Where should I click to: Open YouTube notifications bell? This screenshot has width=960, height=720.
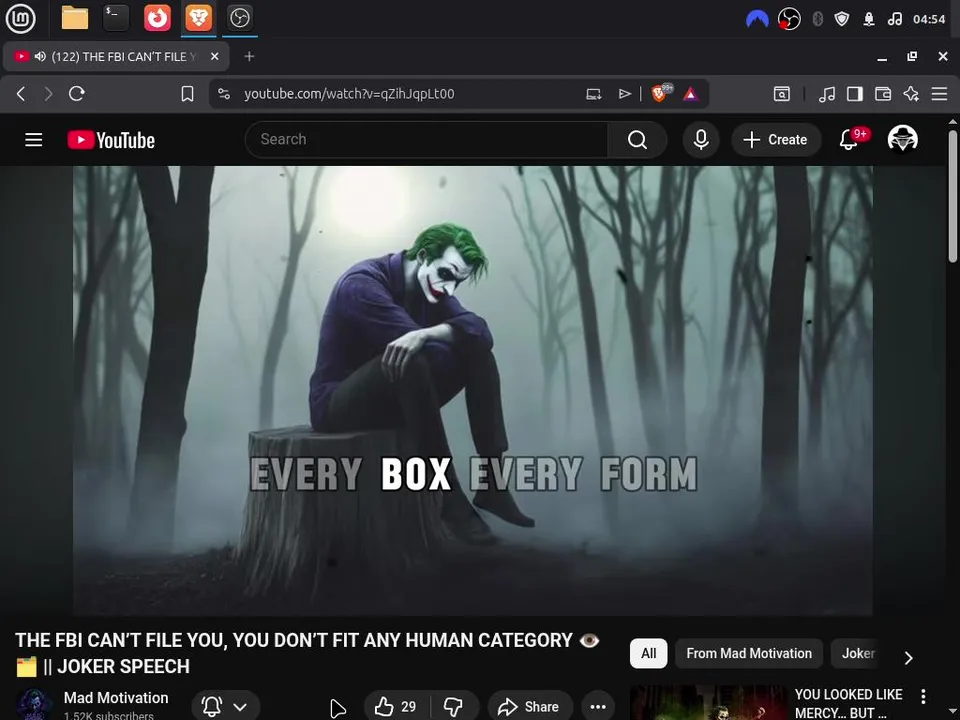(x=849, y=140)
